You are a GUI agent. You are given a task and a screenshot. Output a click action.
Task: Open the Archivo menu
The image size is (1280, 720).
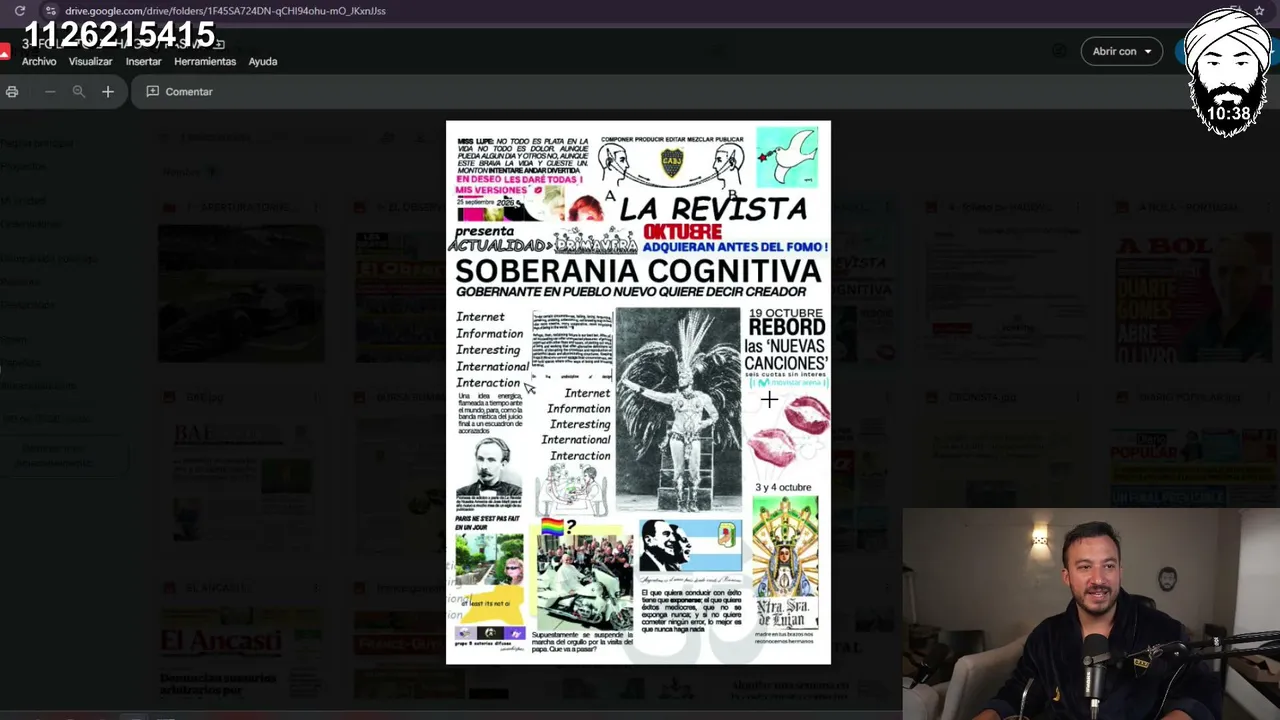pos(39,62)
